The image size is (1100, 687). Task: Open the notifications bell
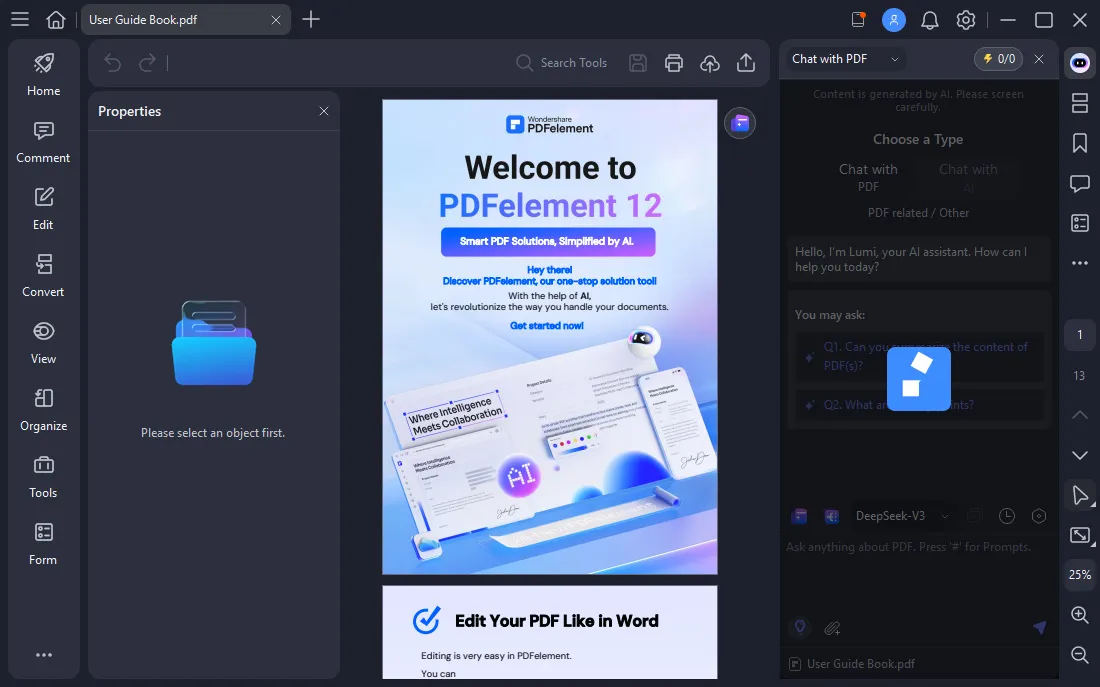point(930,20)
